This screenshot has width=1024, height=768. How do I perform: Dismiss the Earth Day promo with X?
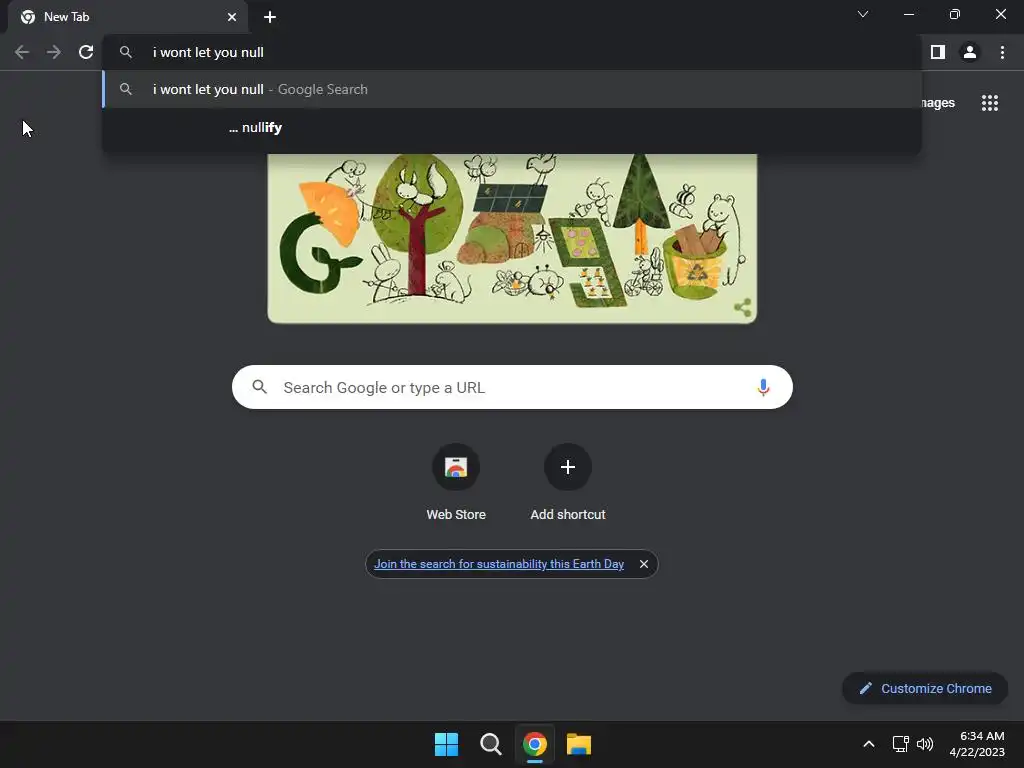[644, 564]
